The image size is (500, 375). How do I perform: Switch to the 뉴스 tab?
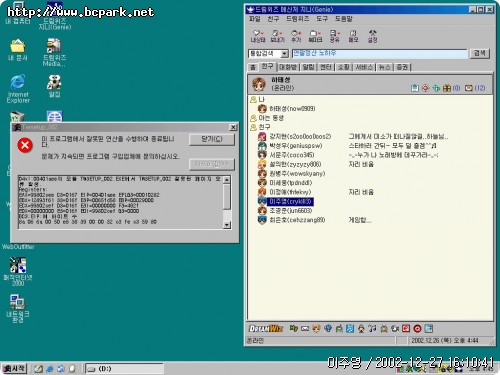click(x=385, y=67)
